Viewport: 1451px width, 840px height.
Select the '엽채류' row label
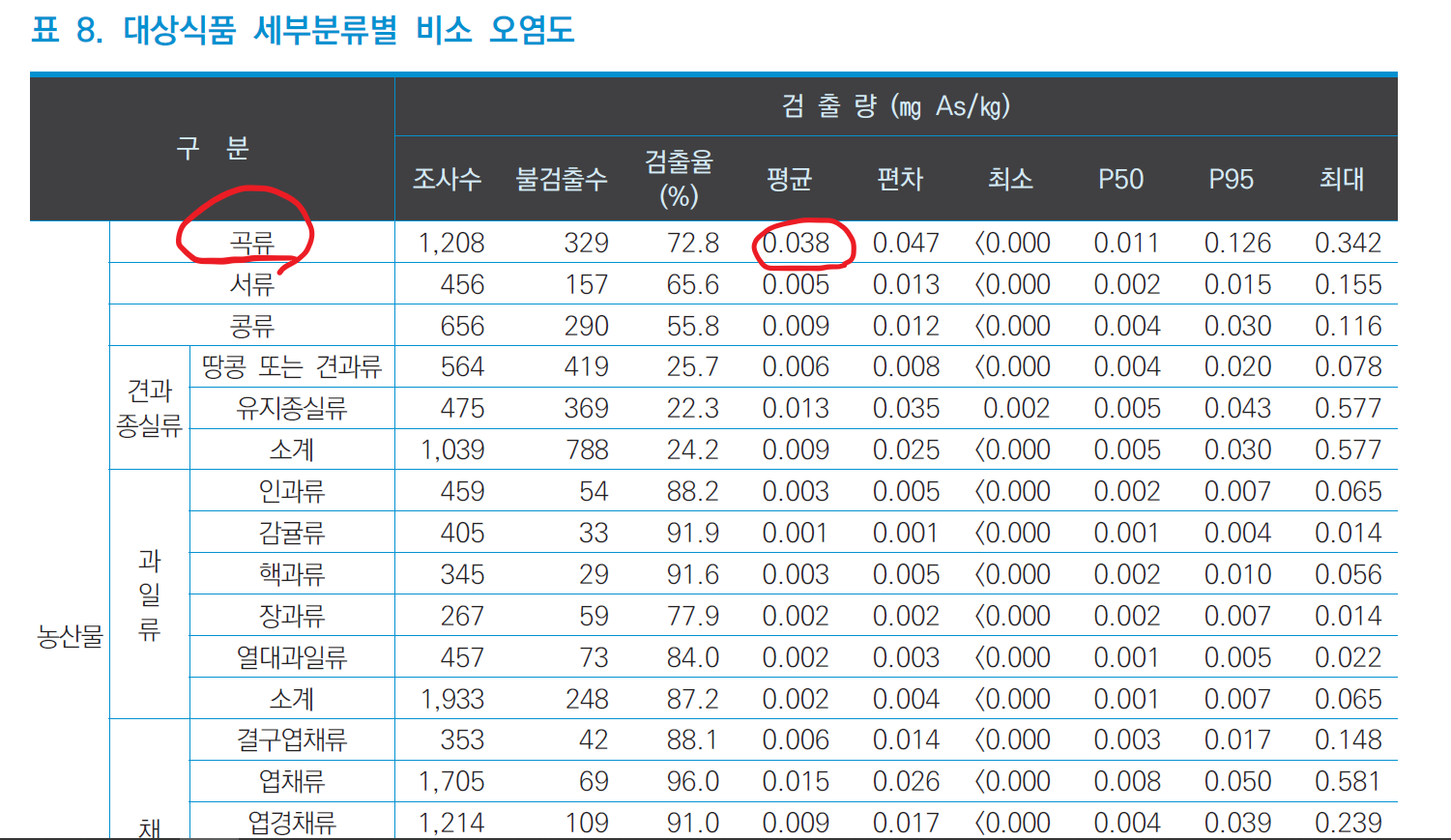coord(292,782)
